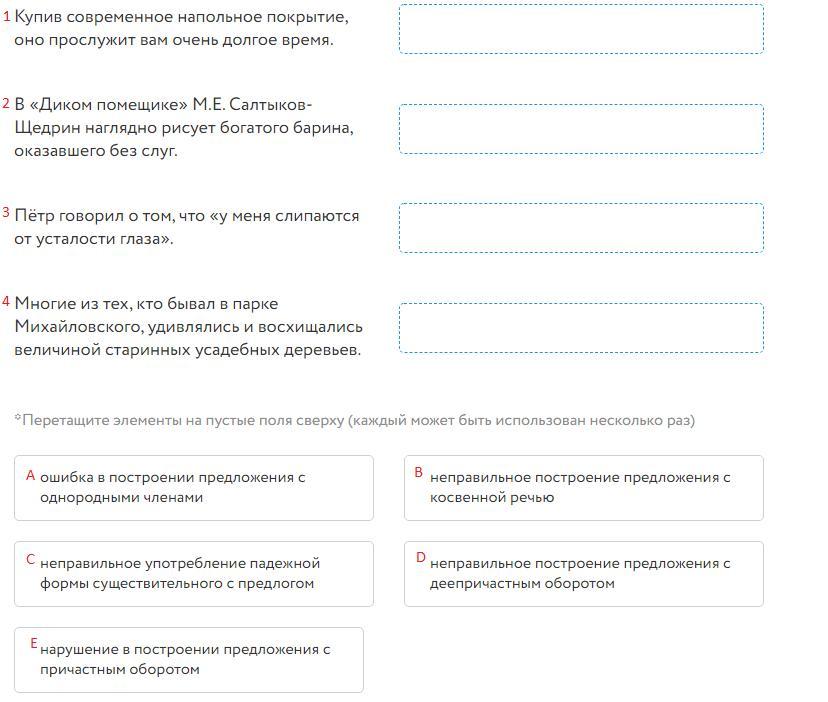Click the red number 1 marker
The image size is (828, 702).
click(6, 16)
